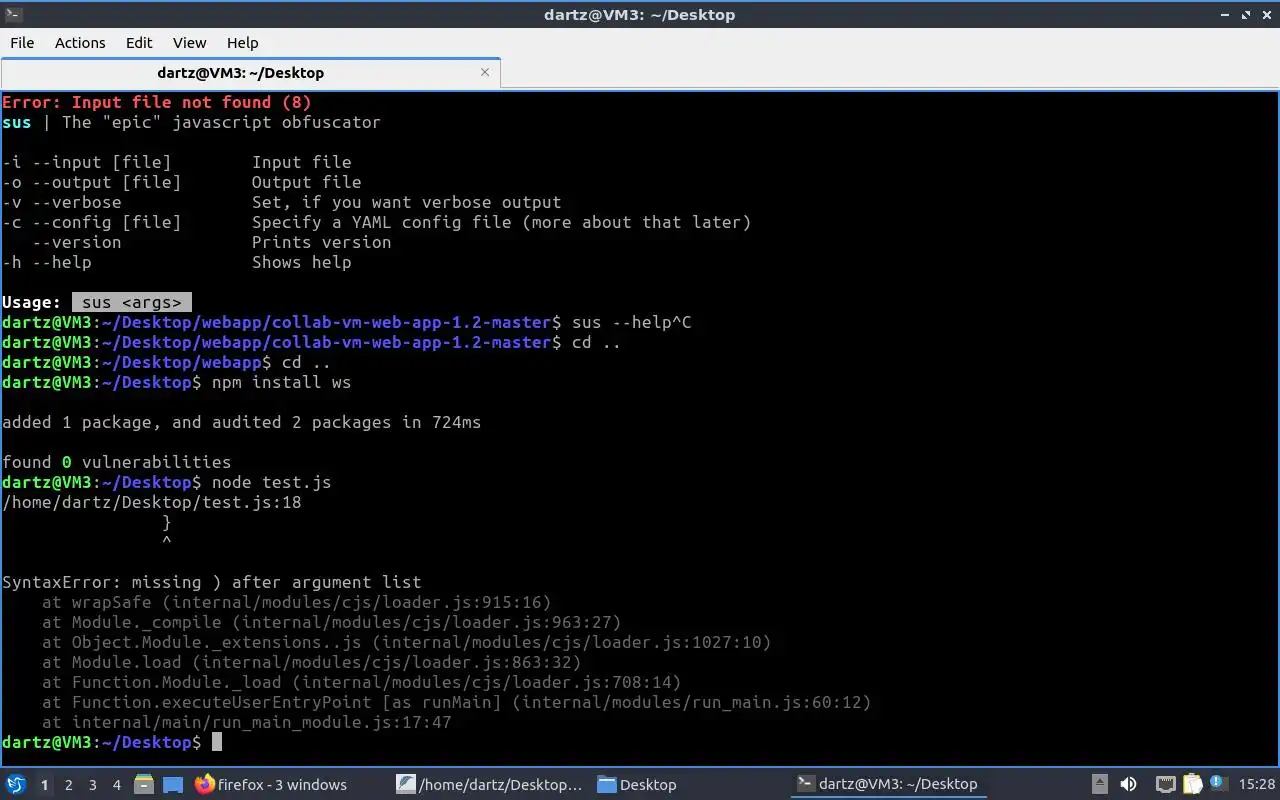Click the "node test.js" command text
This screenshot has height=800, width=1280.
[271, 482]
